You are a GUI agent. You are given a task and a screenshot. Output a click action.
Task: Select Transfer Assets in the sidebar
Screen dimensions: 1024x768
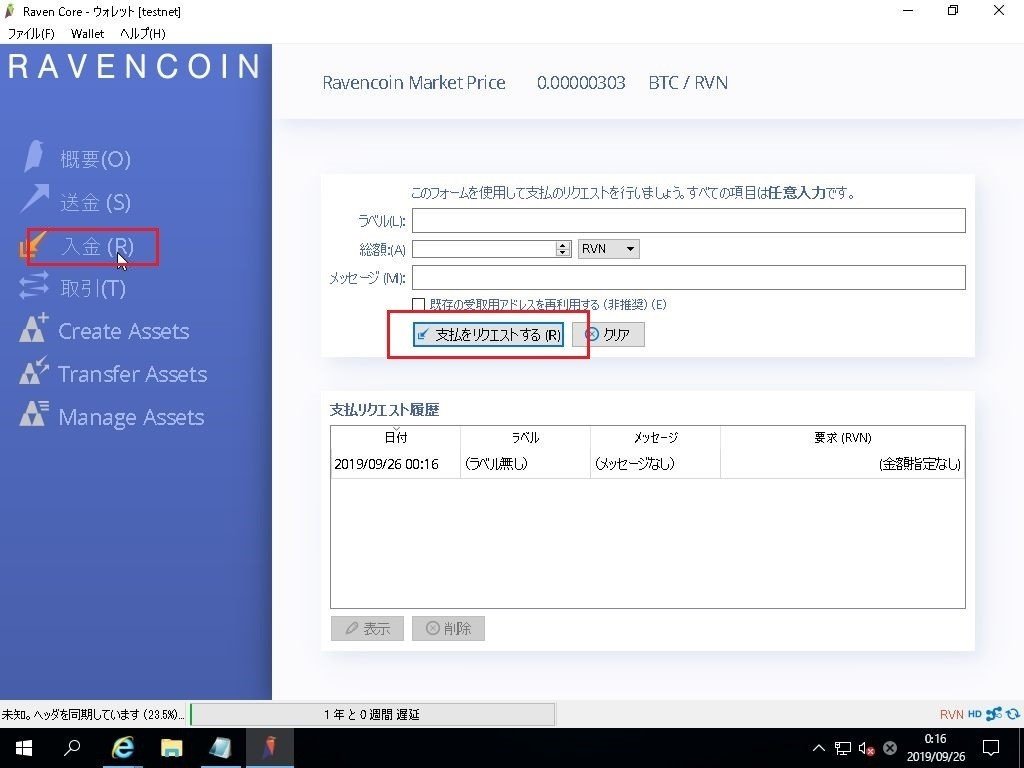tap(130, 373)
